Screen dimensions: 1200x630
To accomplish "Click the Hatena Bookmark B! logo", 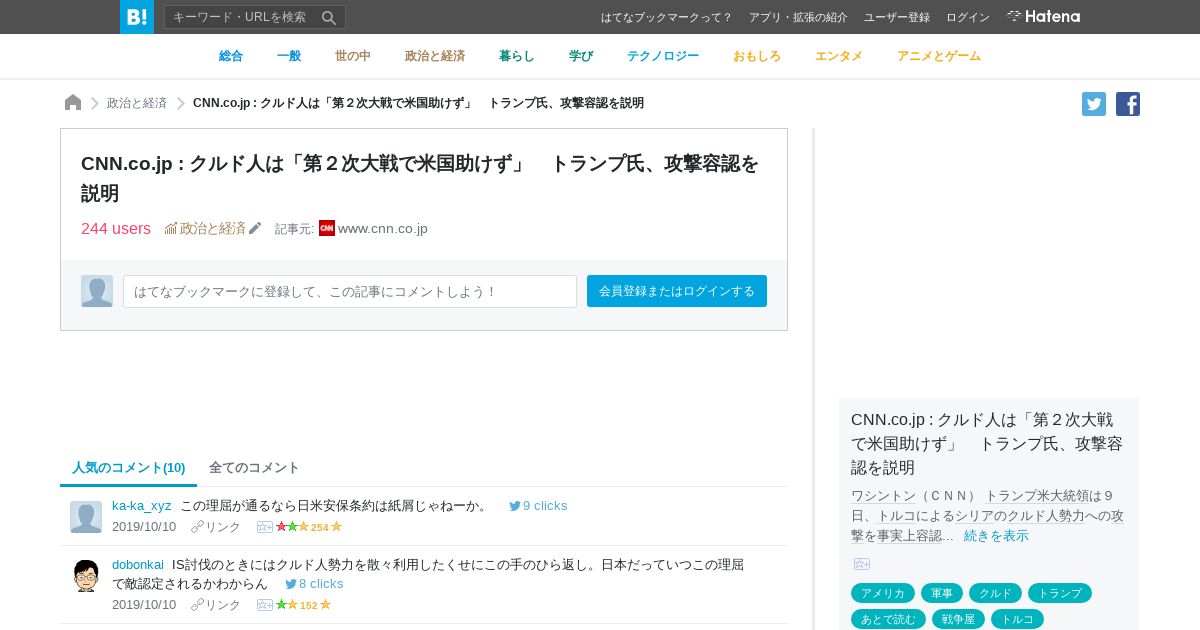I will pyautogui.click(x=137, y=17).
